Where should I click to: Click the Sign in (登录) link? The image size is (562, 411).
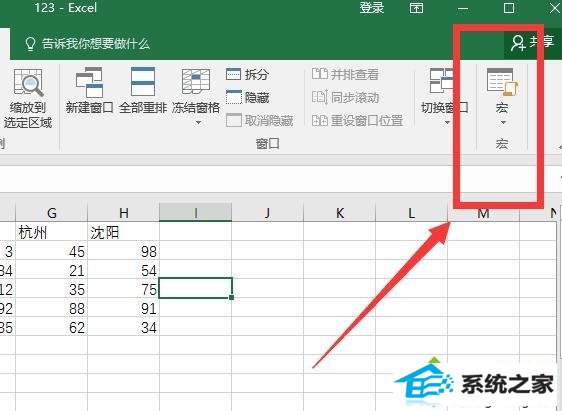coord(372,8)
